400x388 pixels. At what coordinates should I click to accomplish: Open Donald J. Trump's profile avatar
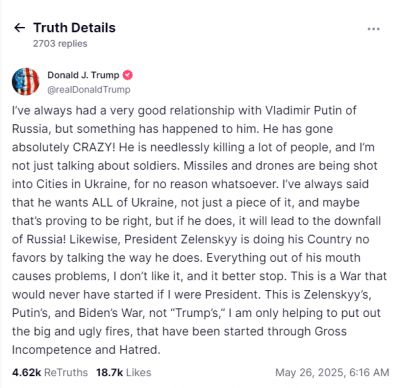(26, 82)
